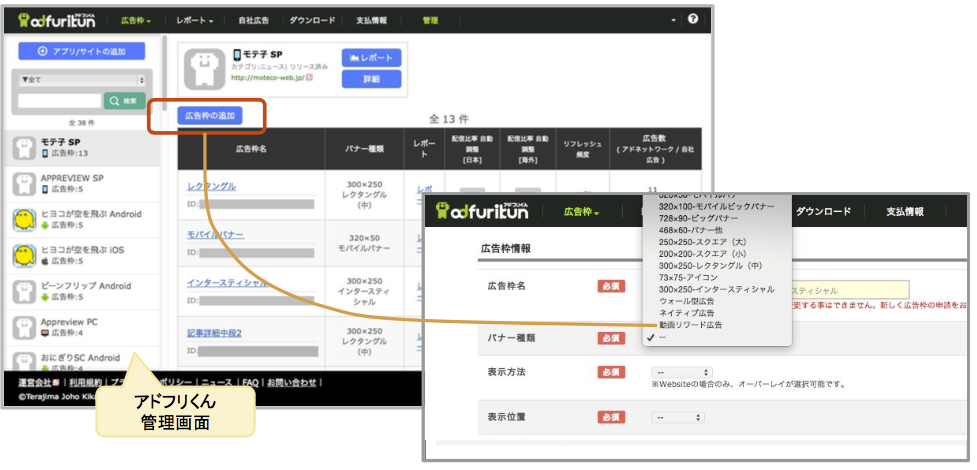Click the モテ子 SP app icon in sidebar
Screen dimensions: 977x470
(25, 148)
